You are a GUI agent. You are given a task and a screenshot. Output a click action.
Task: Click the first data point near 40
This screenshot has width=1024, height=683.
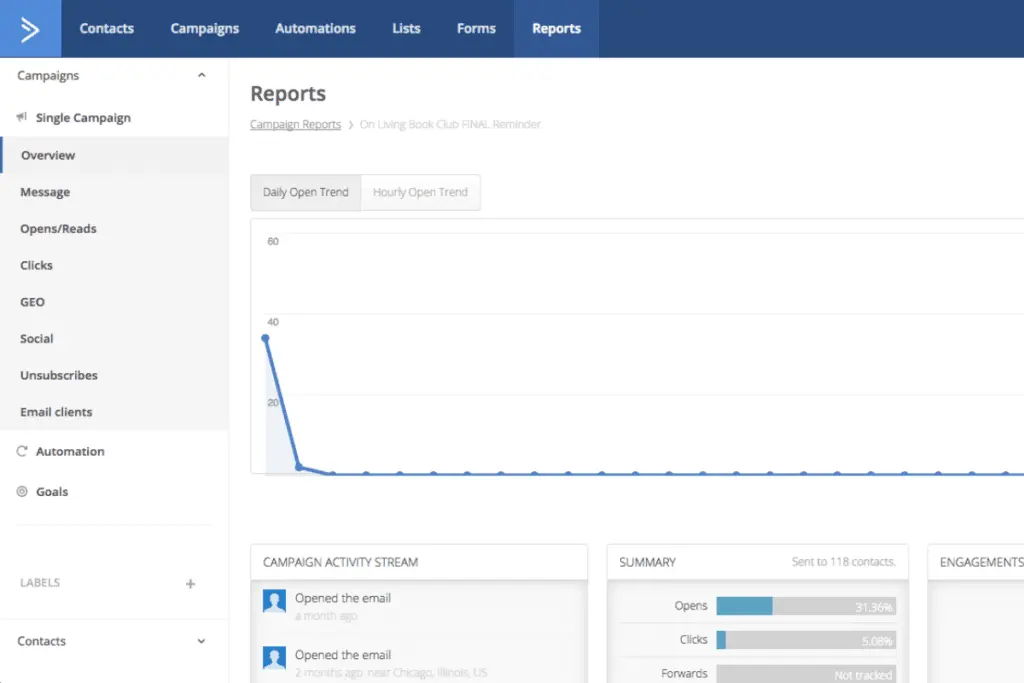point(265,338)
